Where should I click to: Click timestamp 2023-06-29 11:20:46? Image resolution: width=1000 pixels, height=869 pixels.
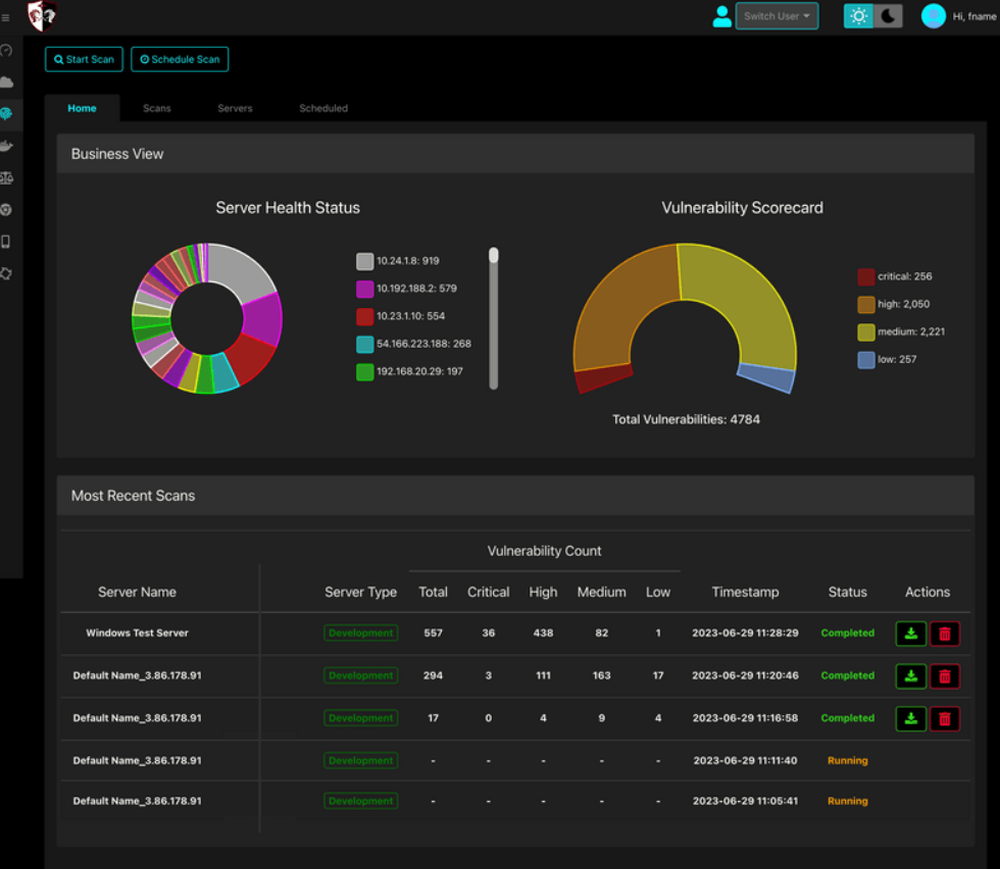point(746,676)
